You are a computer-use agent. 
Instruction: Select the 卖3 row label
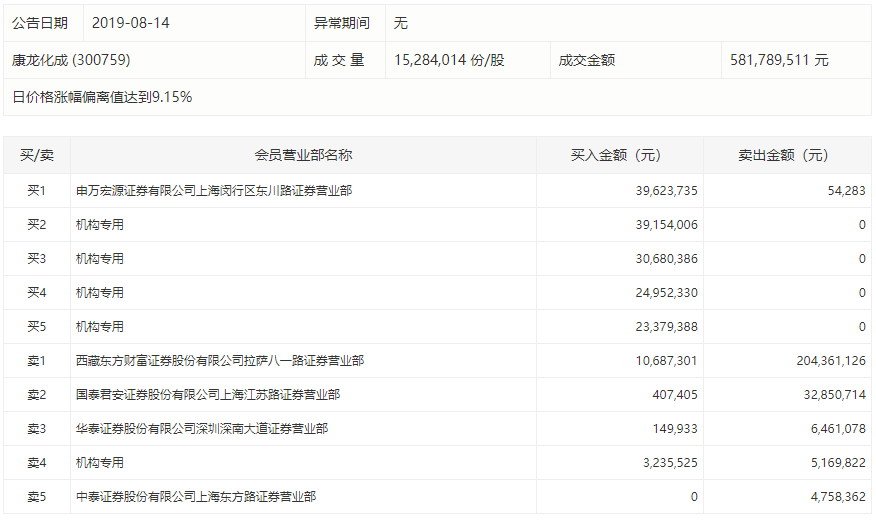[x=37, y=429]
